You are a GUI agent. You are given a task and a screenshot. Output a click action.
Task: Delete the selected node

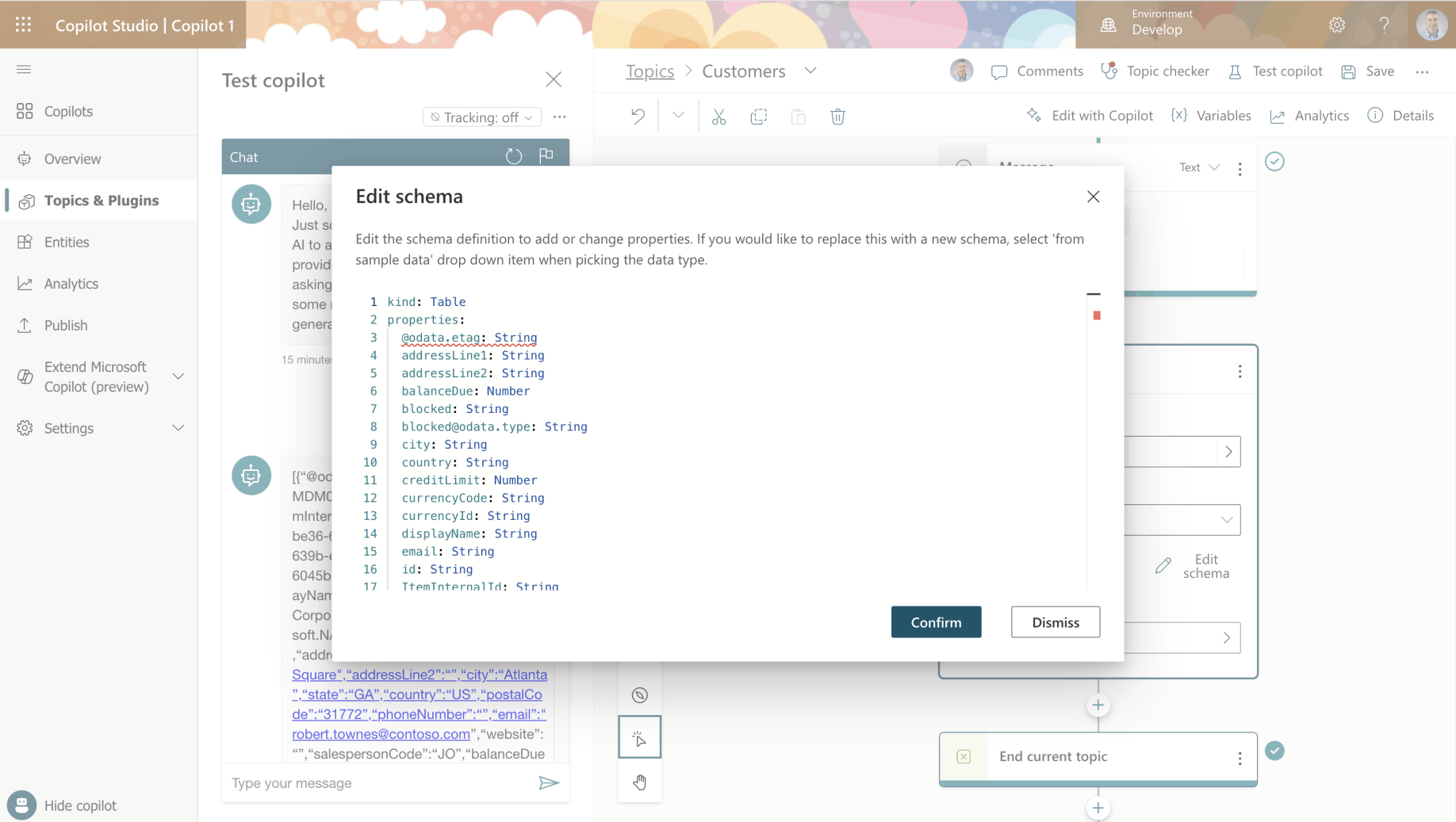(x=838, y=117)
